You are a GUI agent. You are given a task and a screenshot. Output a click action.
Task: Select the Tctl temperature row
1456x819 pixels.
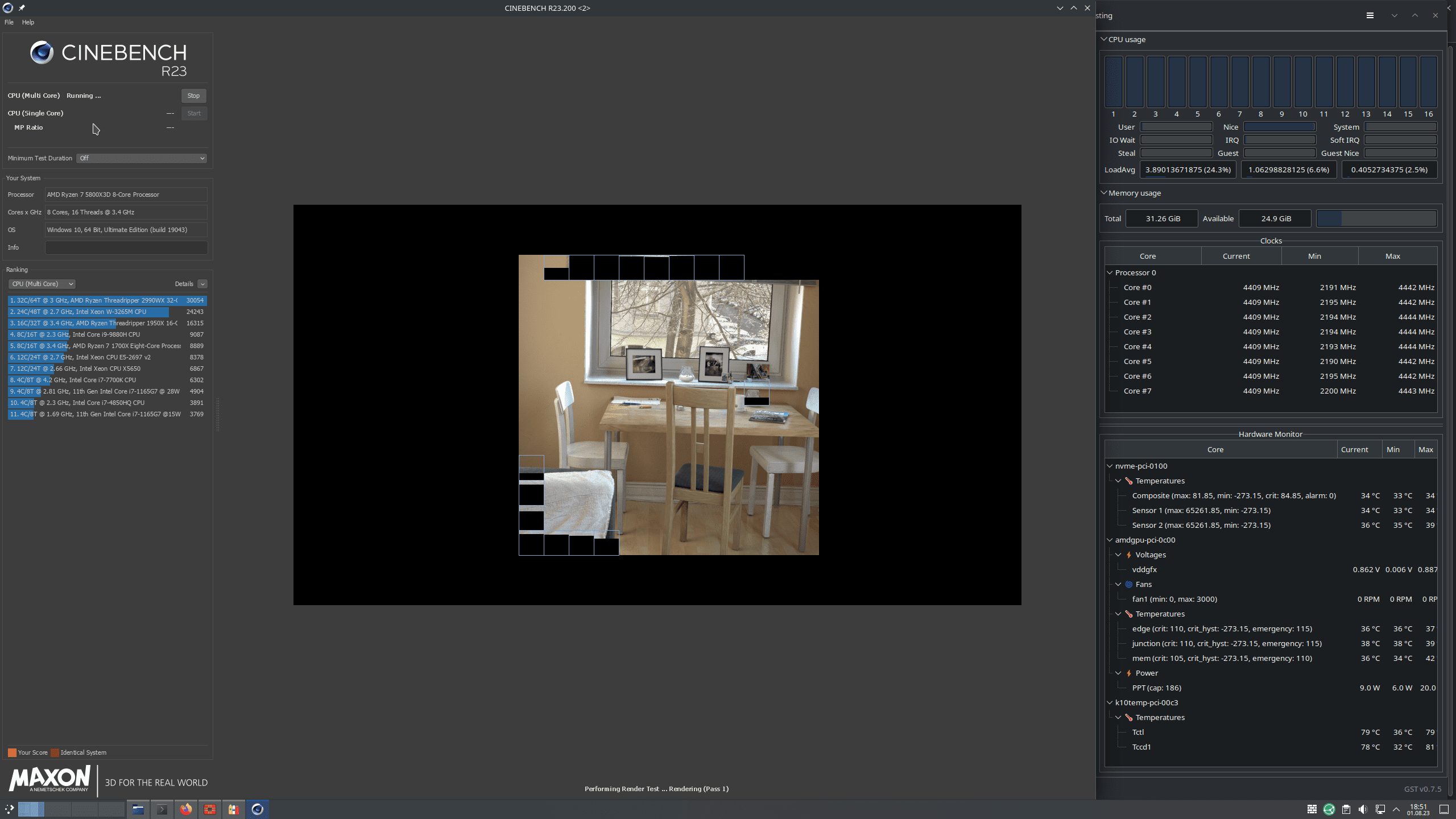coord(1271,732)
